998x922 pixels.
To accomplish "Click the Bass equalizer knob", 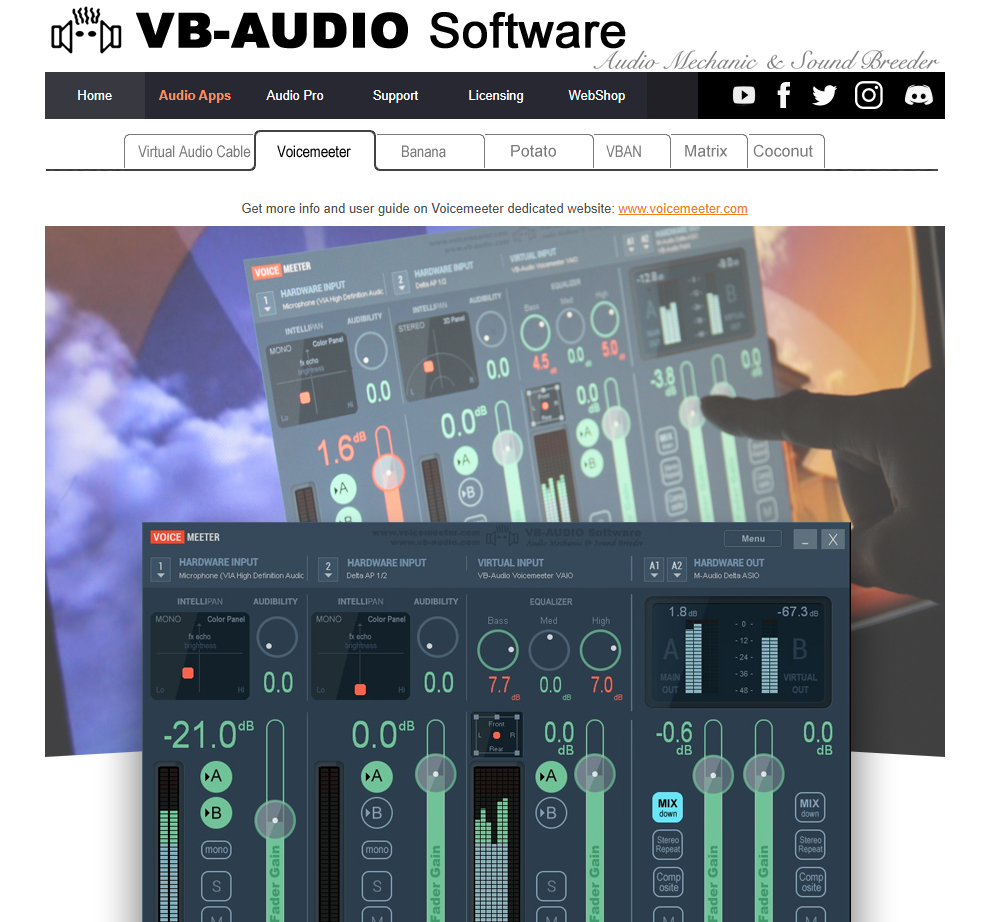I will click(498, 650).
